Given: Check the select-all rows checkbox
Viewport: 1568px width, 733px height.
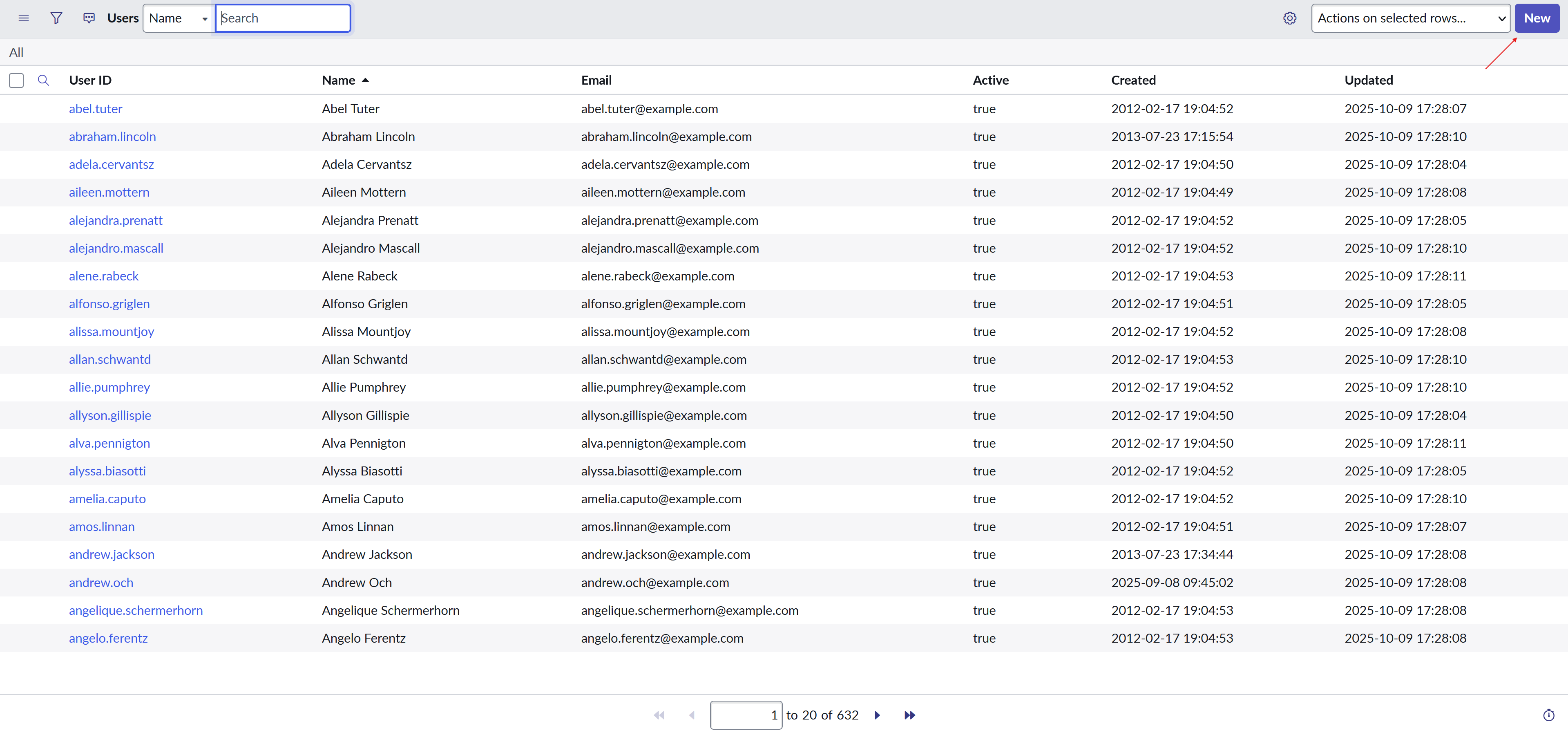Looking at the screenshot, I should pos(16,81).
